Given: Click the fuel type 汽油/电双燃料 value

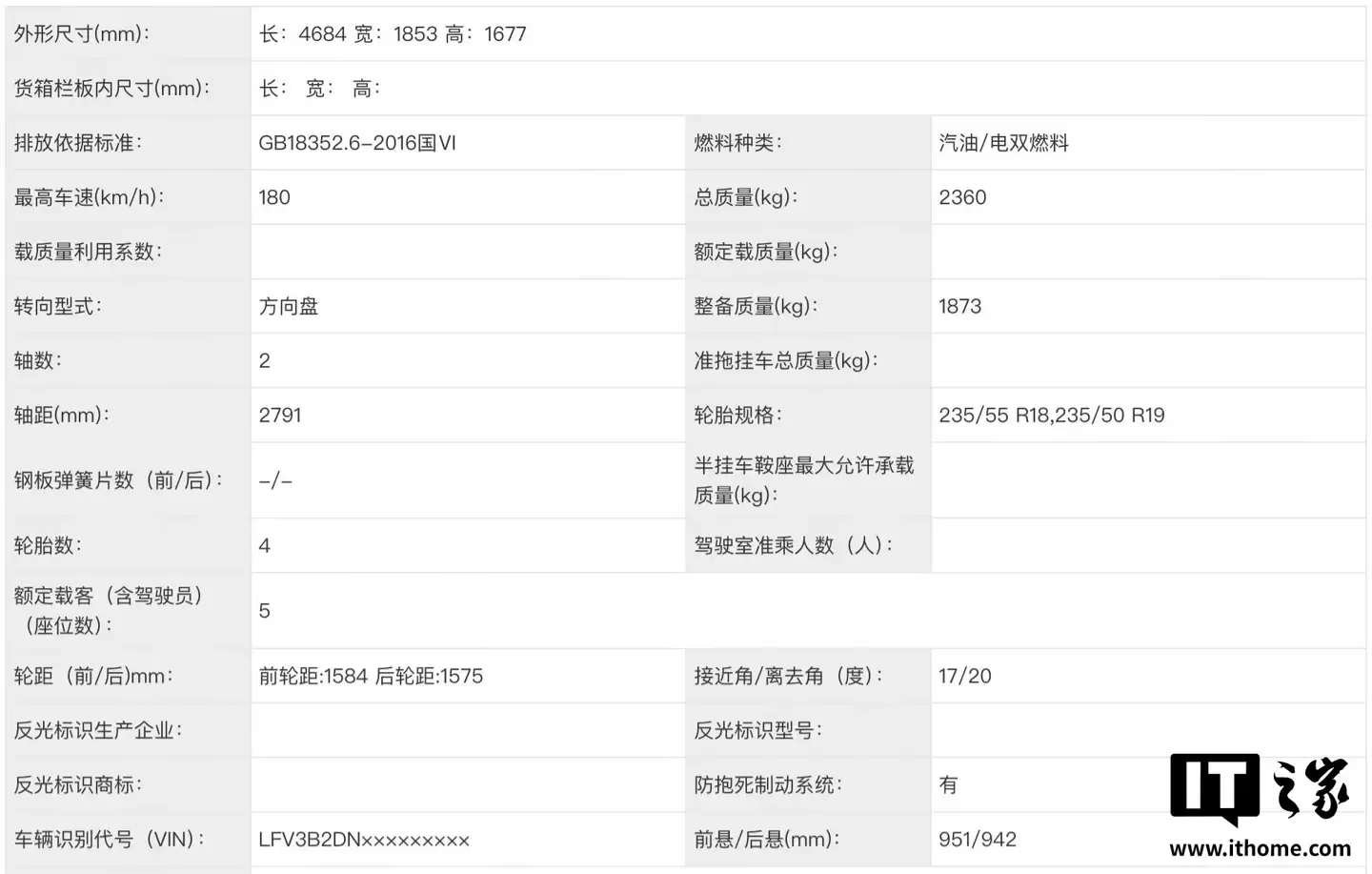Looking at the screenshot, I should click(1004, 142).
